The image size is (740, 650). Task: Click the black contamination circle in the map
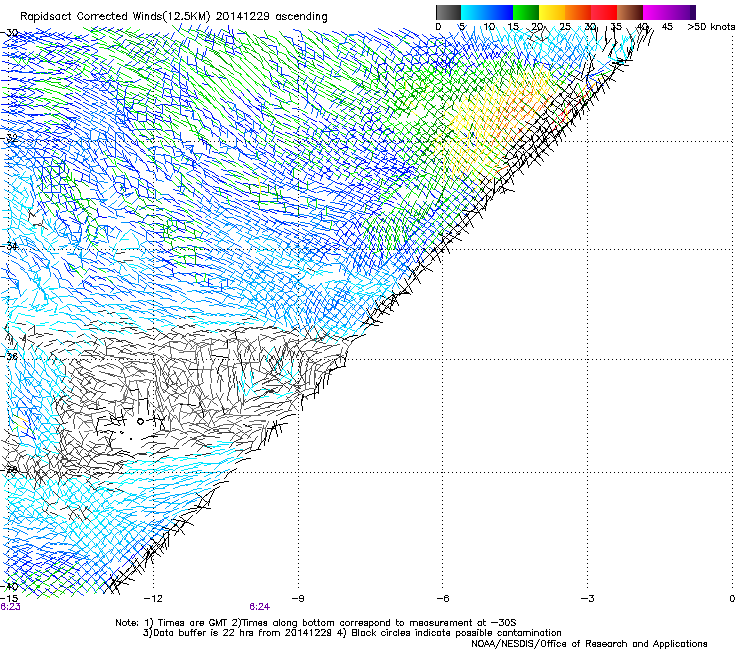click(x=140, y=421)
